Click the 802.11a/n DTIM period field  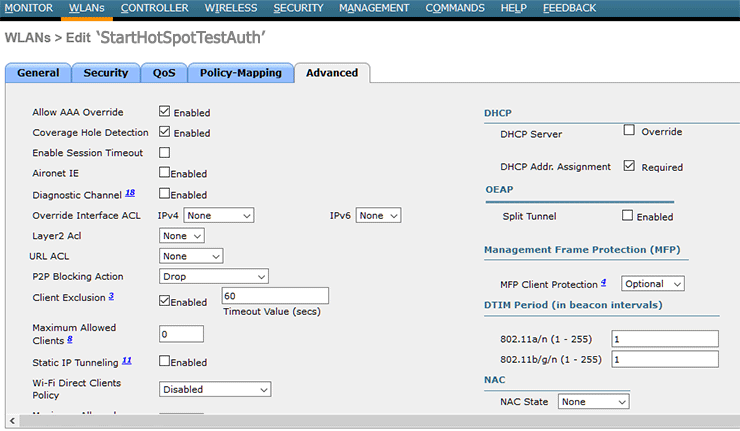pos(665,338)
